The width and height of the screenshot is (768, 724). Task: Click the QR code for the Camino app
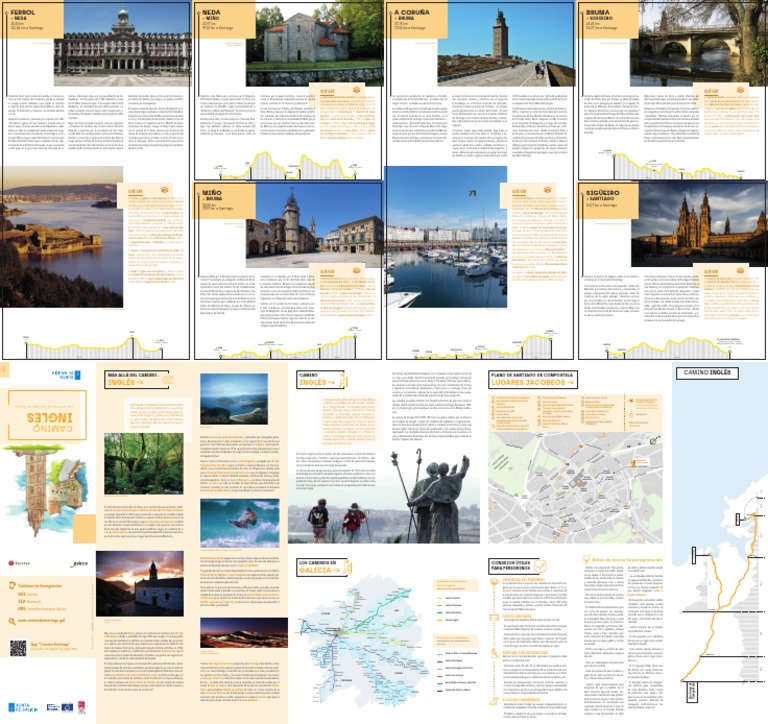(x=18, y=648)
